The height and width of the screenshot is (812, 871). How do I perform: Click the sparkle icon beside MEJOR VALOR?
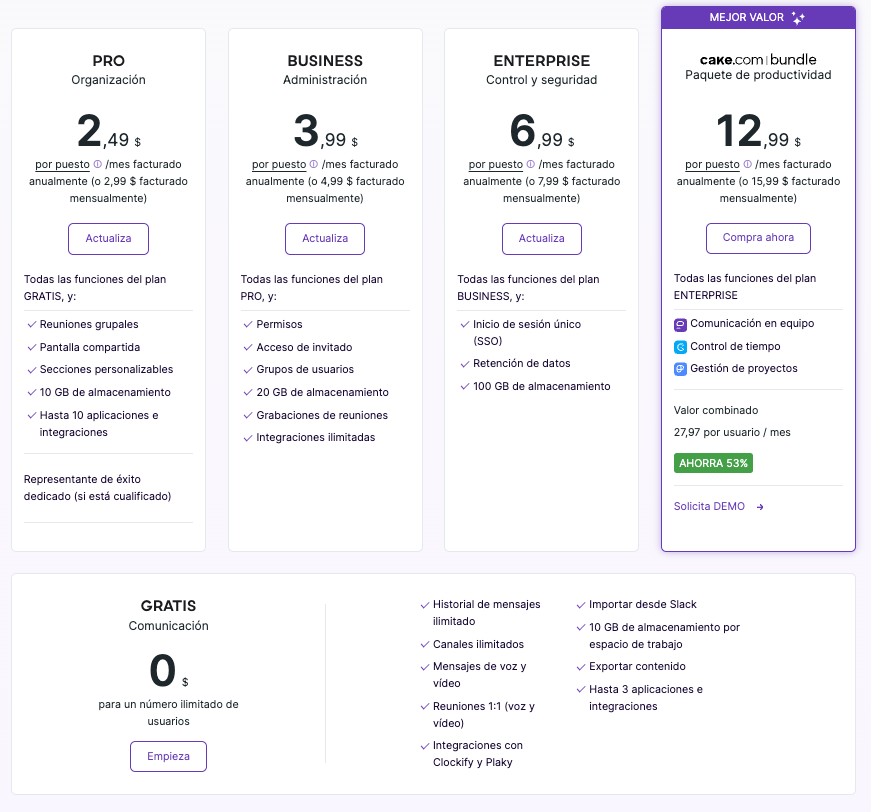click(798, 18)
